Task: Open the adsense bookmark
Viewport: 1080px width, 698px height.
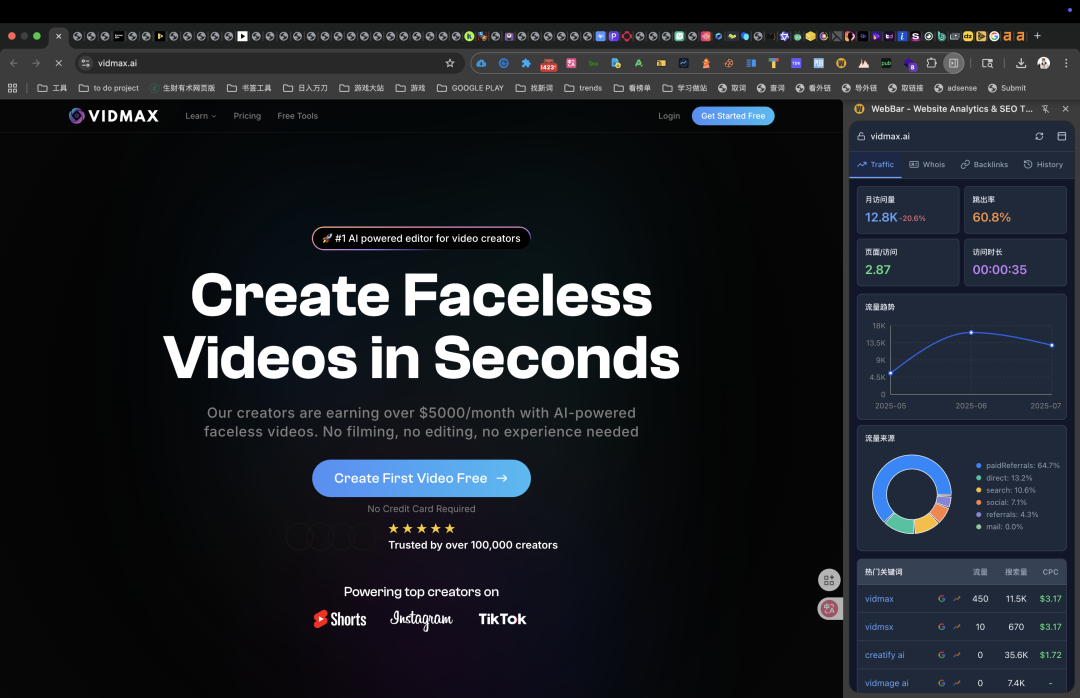Action: click(955, 88)
